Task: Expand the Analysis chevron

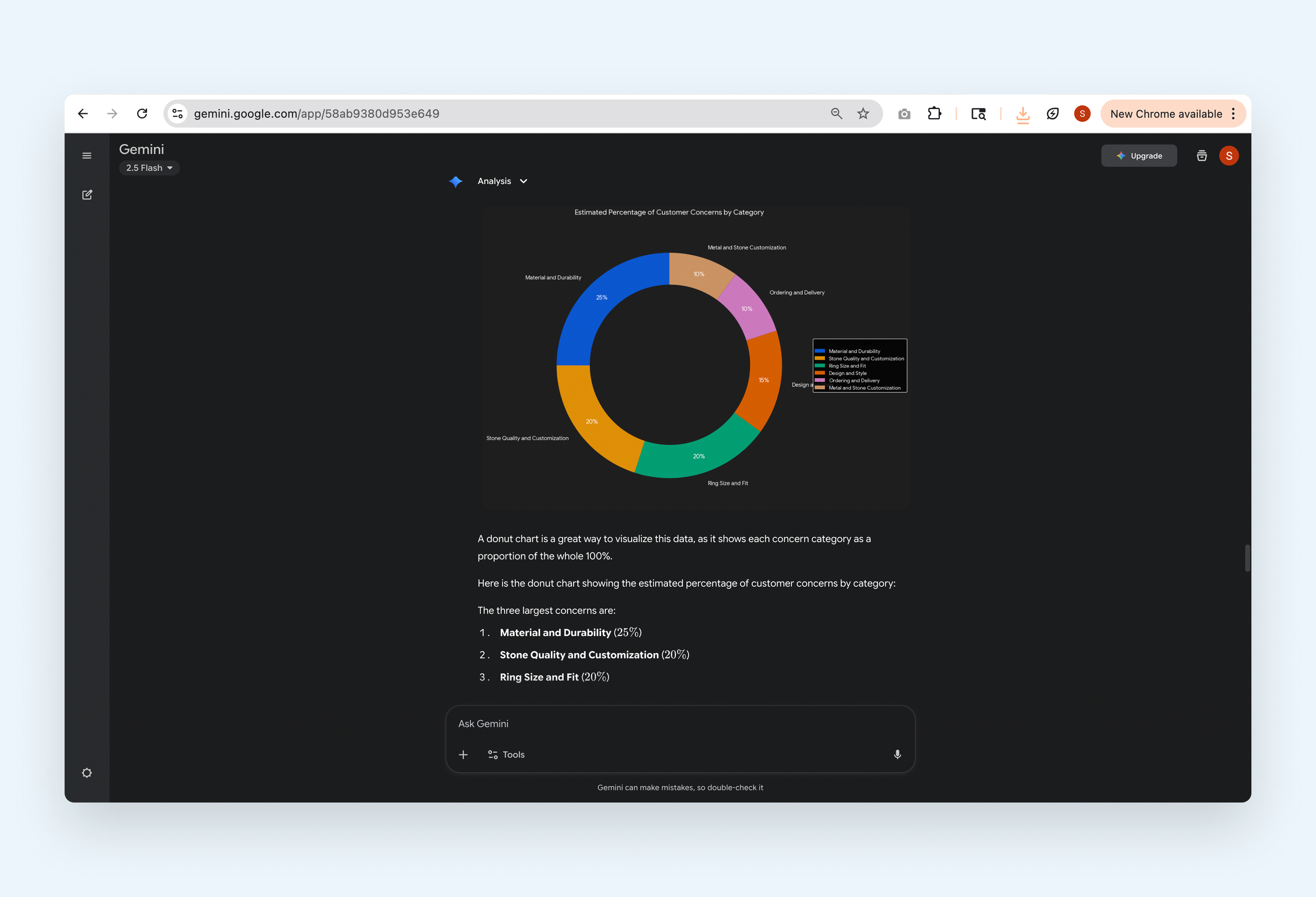Action: 523,181
